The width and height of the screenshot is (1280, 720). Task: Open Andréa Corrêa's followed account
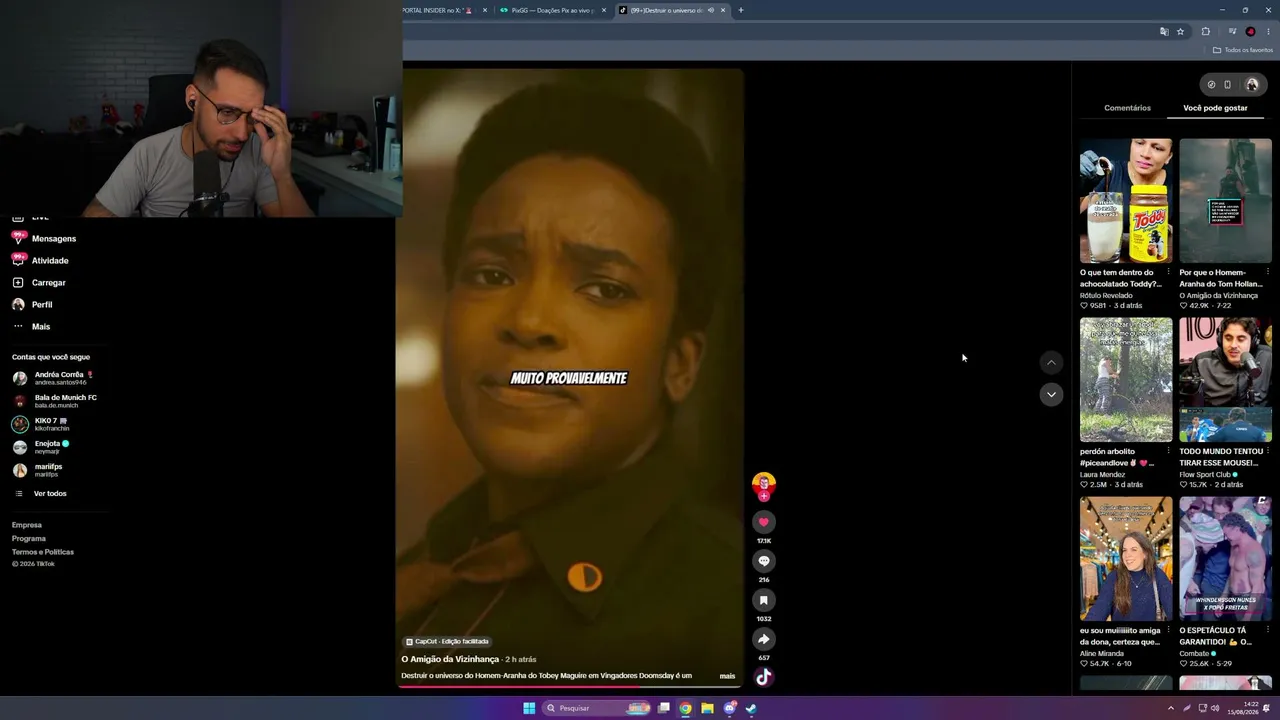[x=52, y=378]
